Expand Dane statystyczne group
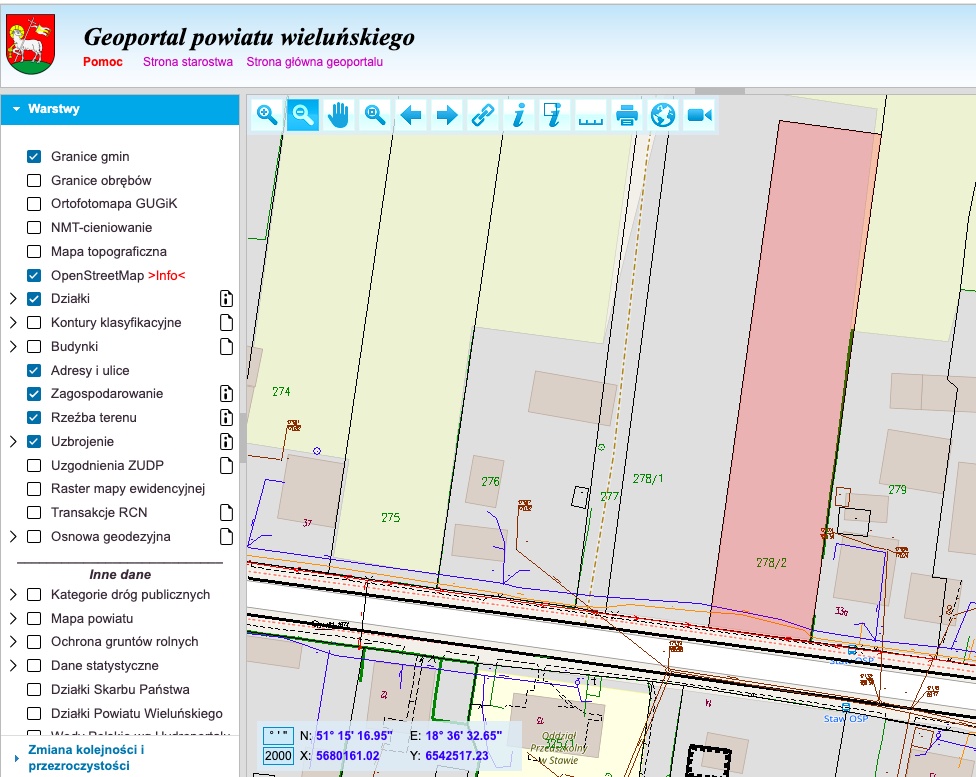 [x=13, y=666]
